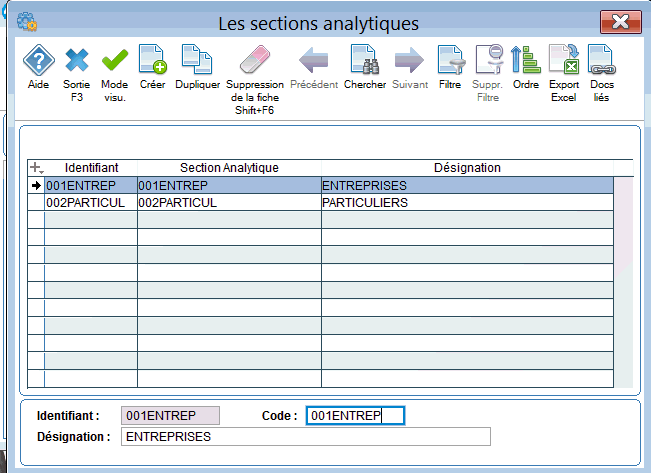Viewport: 651px width, 473px height.
Task: Apply a Filtre funnel icon
Action: pos(450,60)
